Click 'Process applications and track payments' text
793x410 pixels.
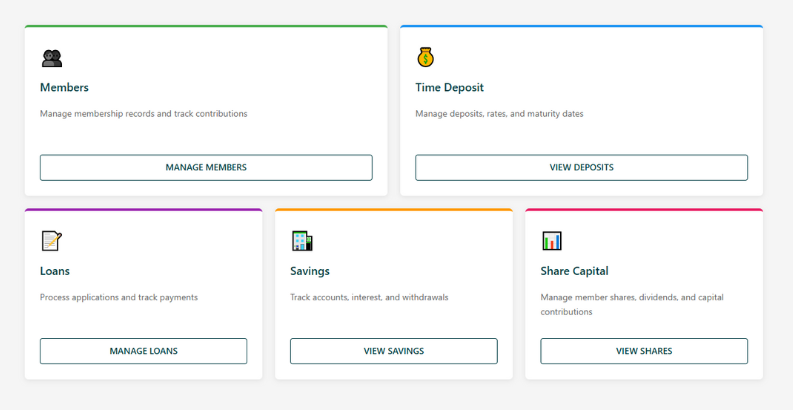pyautogui.click(x=119, y=297)
